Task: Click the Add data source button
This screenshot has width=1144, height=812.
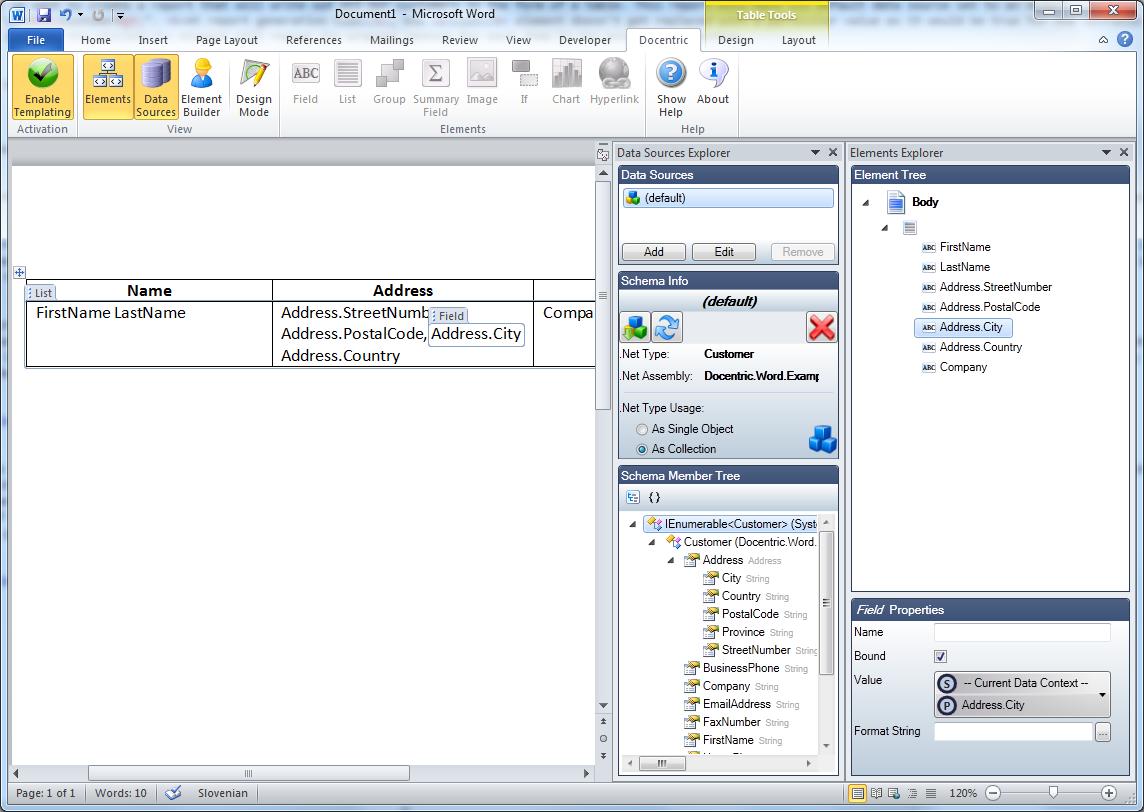Action: pyautogui.click(x=654, y=252)
